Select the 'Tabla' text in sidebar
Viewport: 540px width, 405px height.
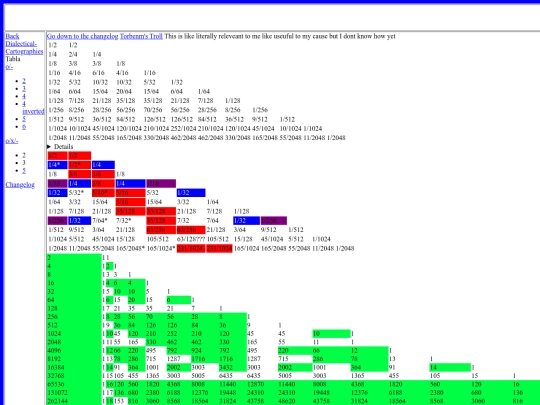click(x=13, y=59)
